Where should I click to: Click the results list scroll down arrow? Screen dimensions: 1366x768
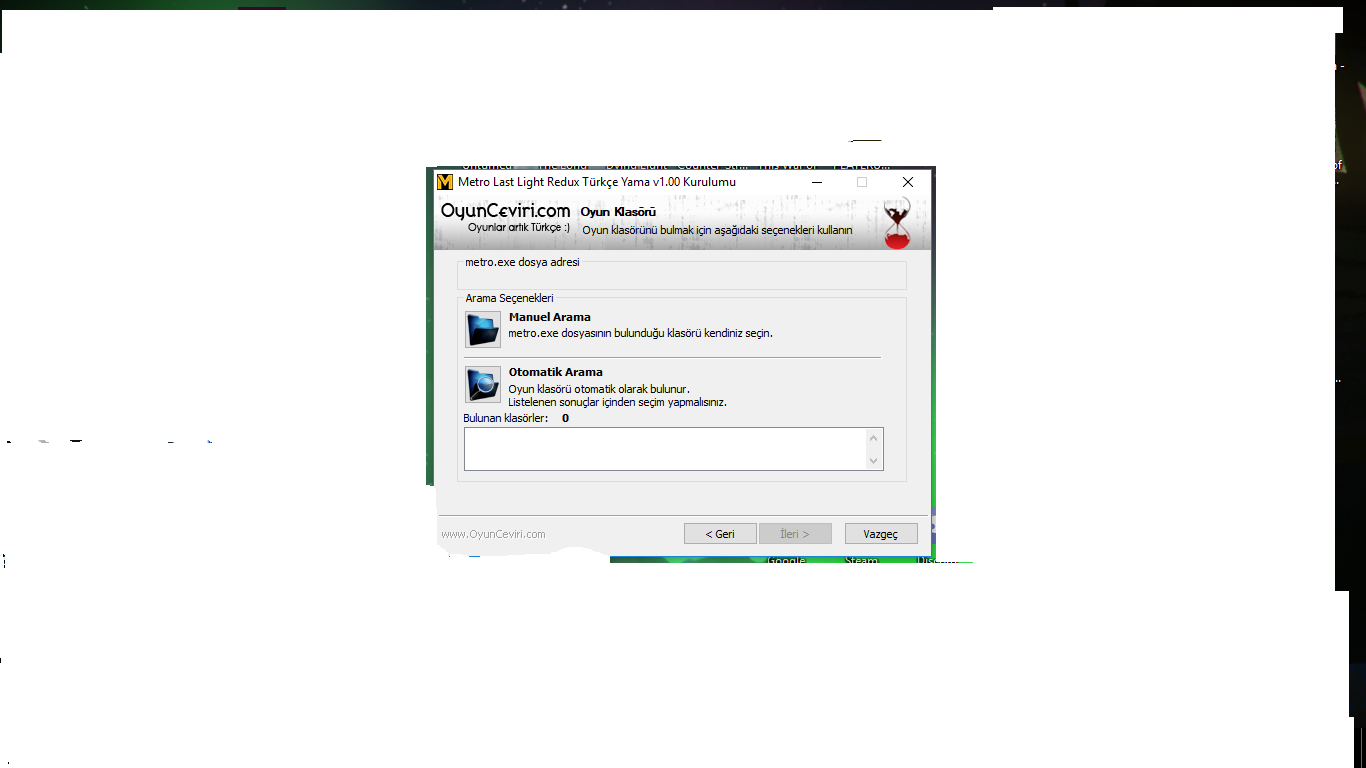[x=874, y=460]
